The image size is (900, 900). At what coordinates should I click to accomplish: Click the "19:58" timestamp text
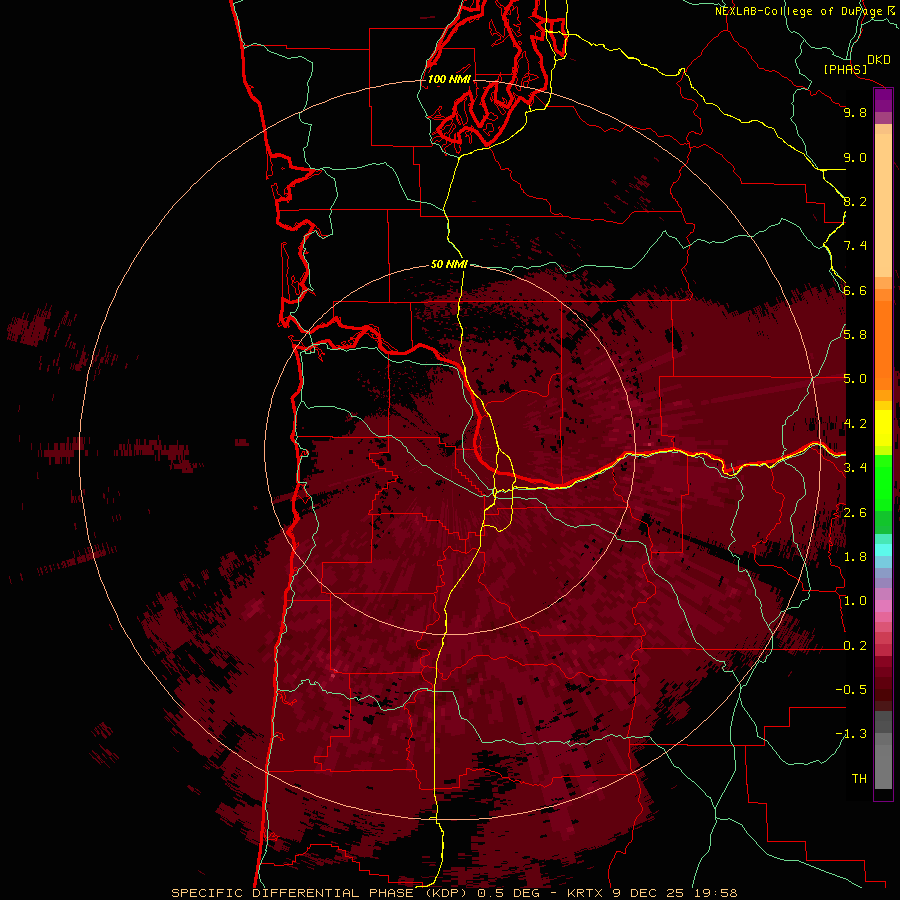pos(715,893)
